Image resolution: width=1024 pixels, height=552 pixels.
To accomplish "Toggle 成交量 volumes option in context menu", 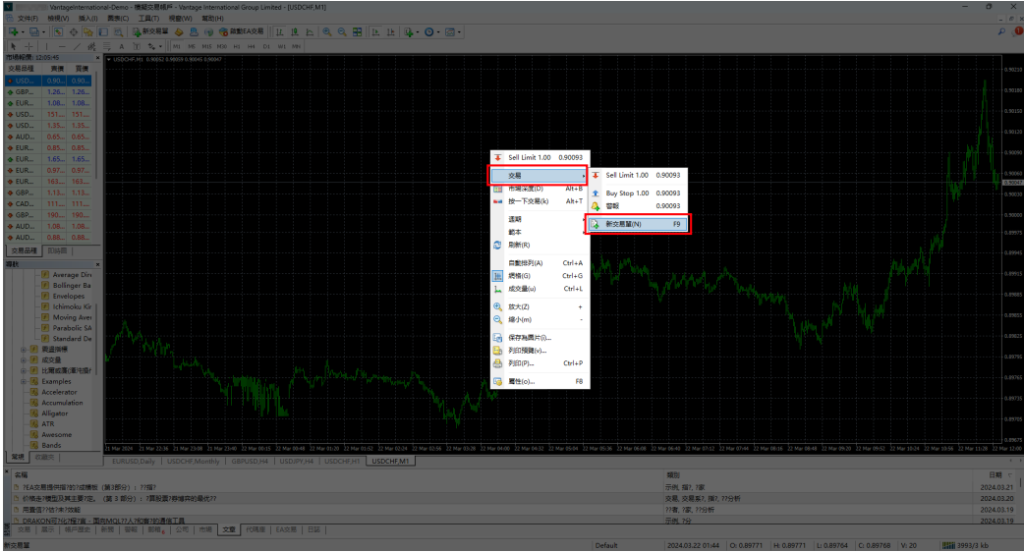I will 521,289.
